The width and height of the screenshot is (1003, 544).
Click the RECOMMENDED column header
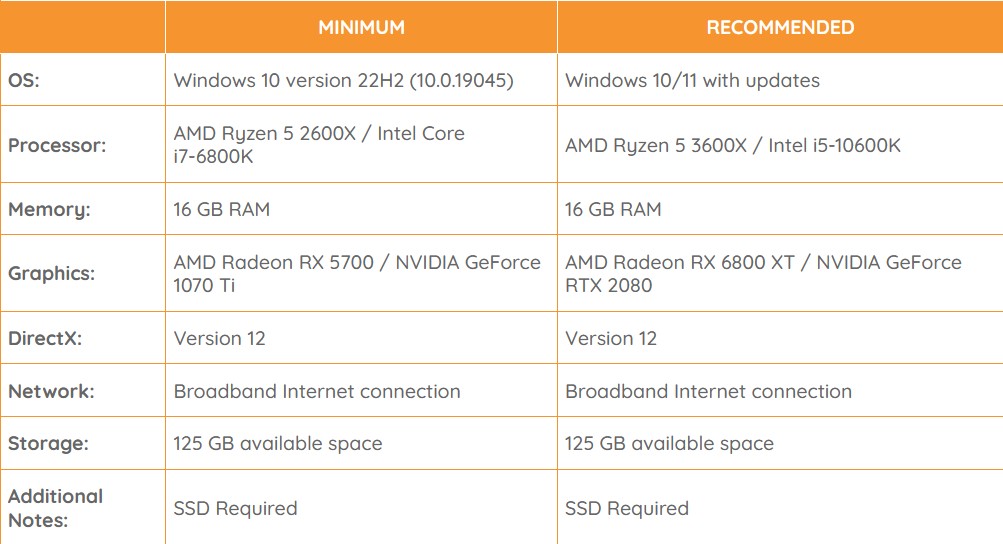[780, 27]
